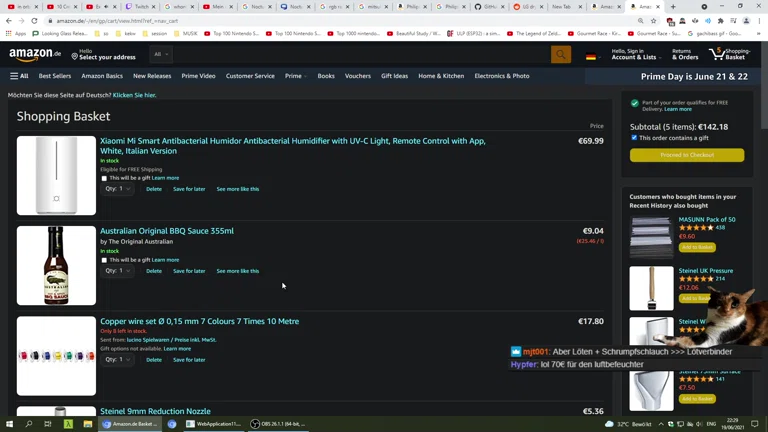The width and height of the screenshot is (768, 432).
Task: Click the orange search magnifier button
Action: (561, 55)
